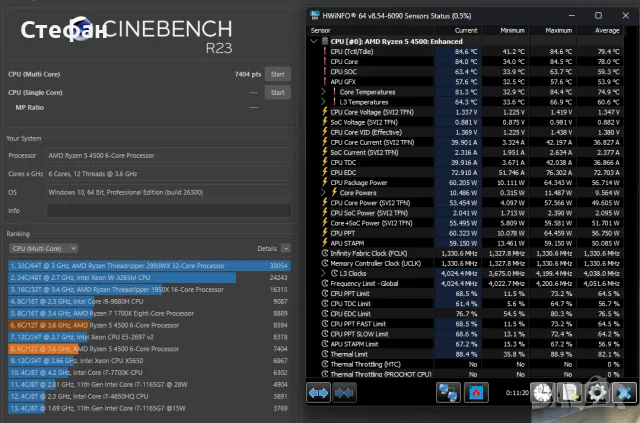Click lightning icon beside CPU Core Voltage
Screen dimensions: 640x423
point(325,112)
